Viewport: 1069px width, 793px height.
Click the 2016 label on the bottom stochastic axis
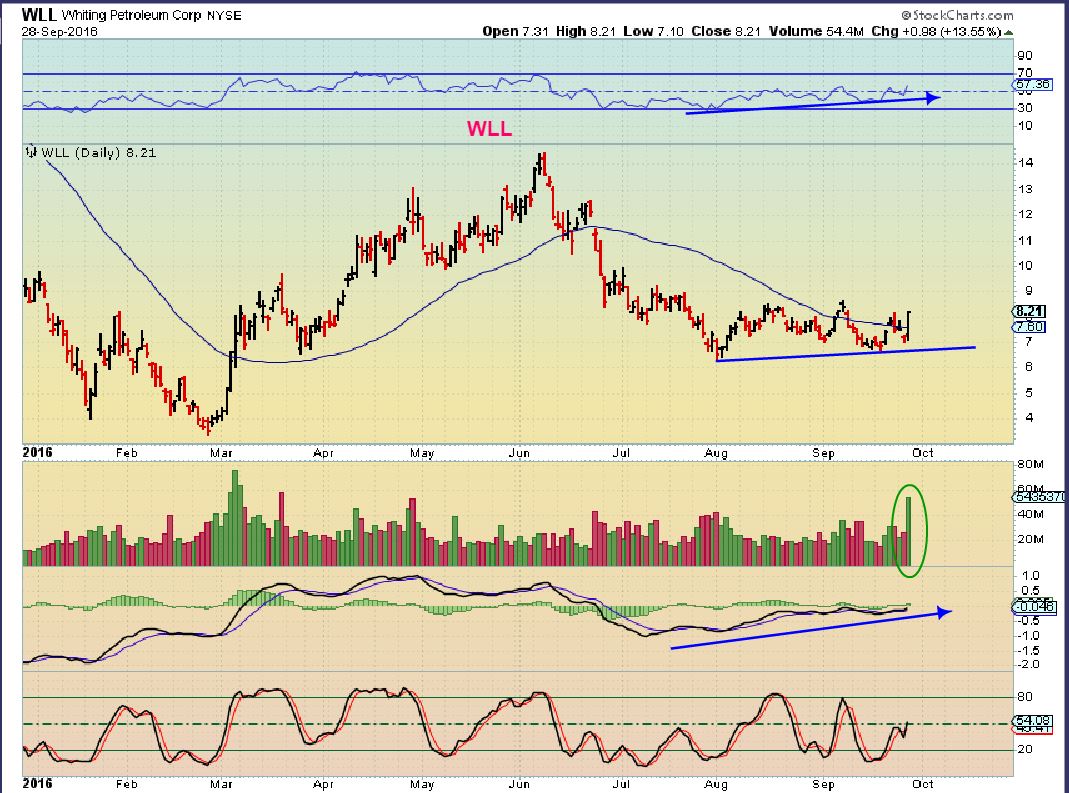pos(37,783)
